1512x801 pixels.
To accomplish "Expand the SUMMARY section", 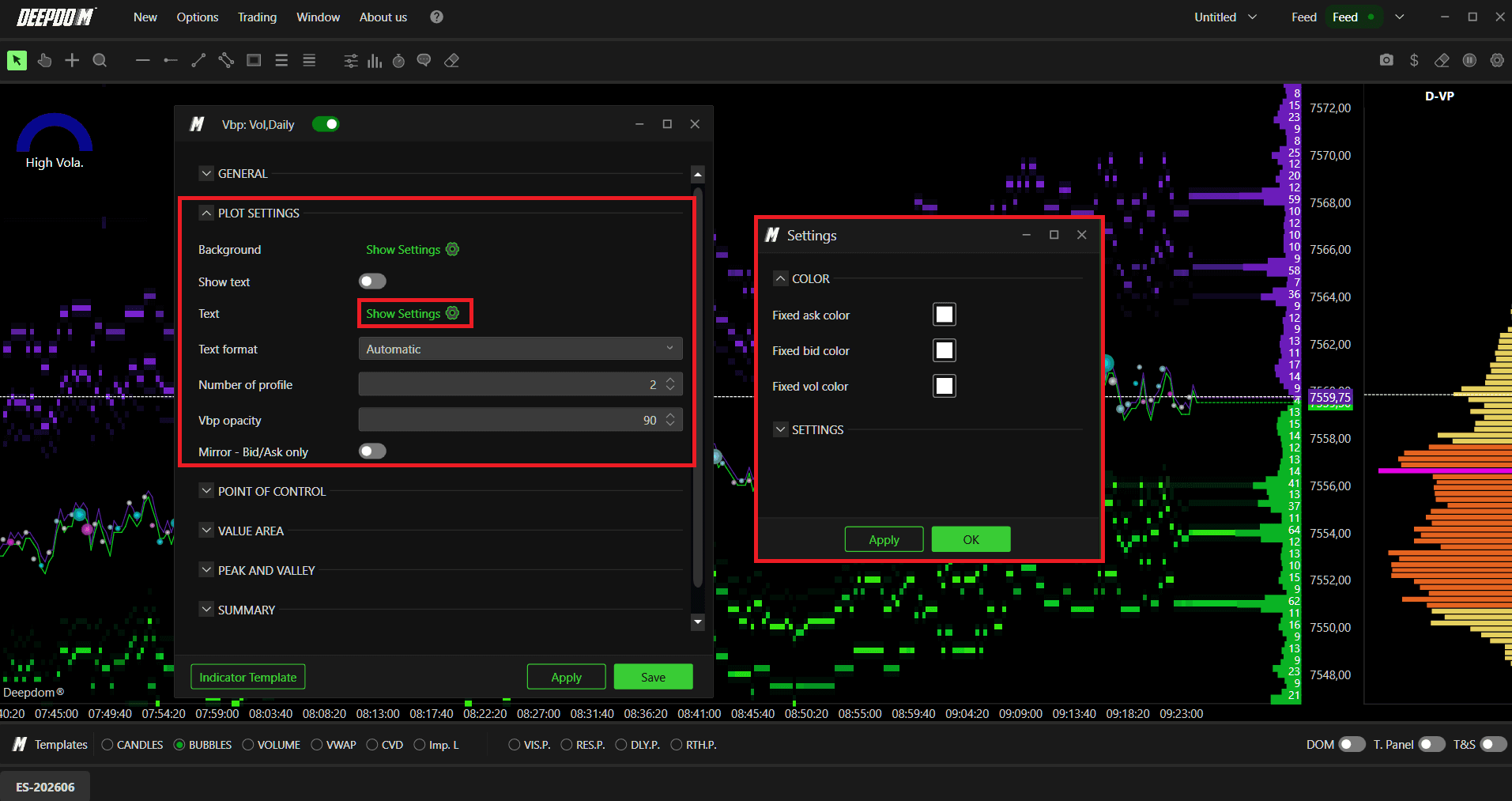I will 206,610.
